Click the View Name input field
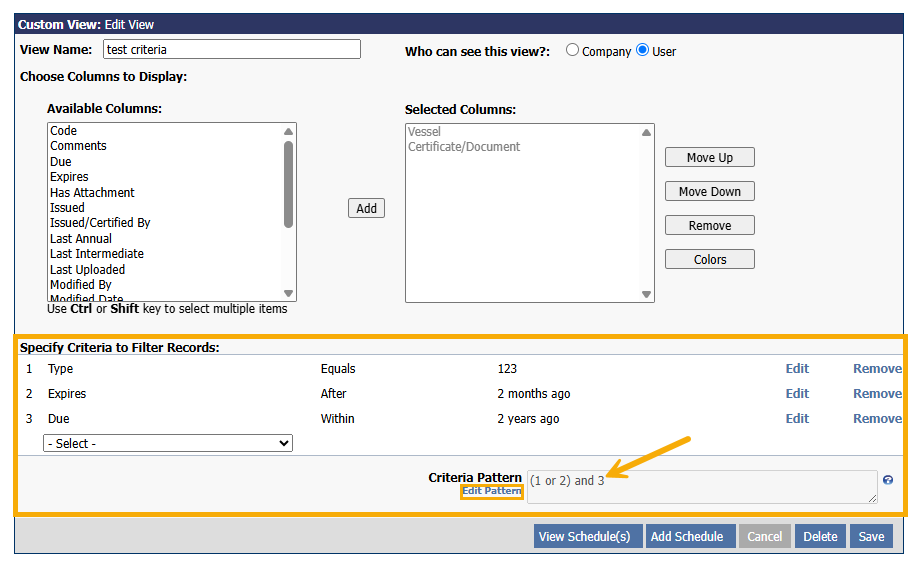The height and width of the screenshot is (575, 920). (x=231, y=50)
